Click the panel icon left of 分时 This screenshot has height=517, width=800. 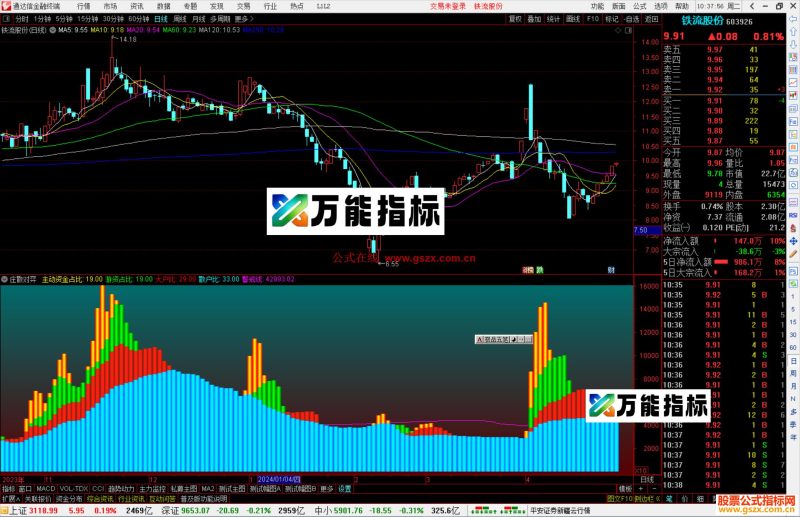click(6, 19)
